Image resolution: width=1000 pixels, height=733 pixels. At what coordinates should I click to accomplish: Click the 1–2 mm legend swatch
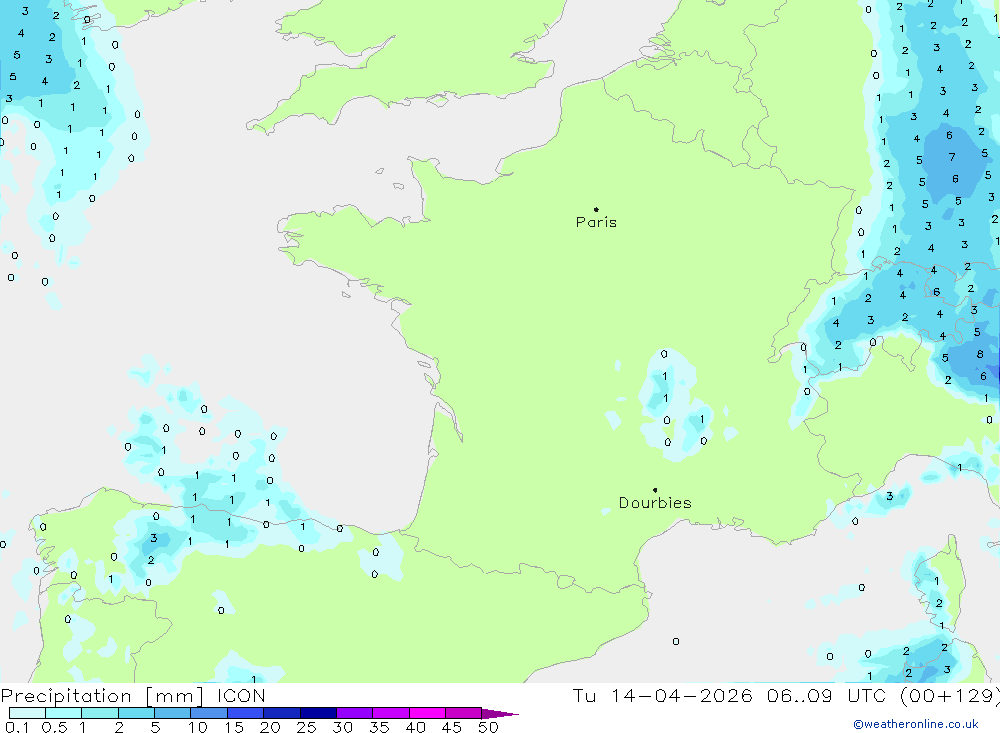(x=99, y=713)
